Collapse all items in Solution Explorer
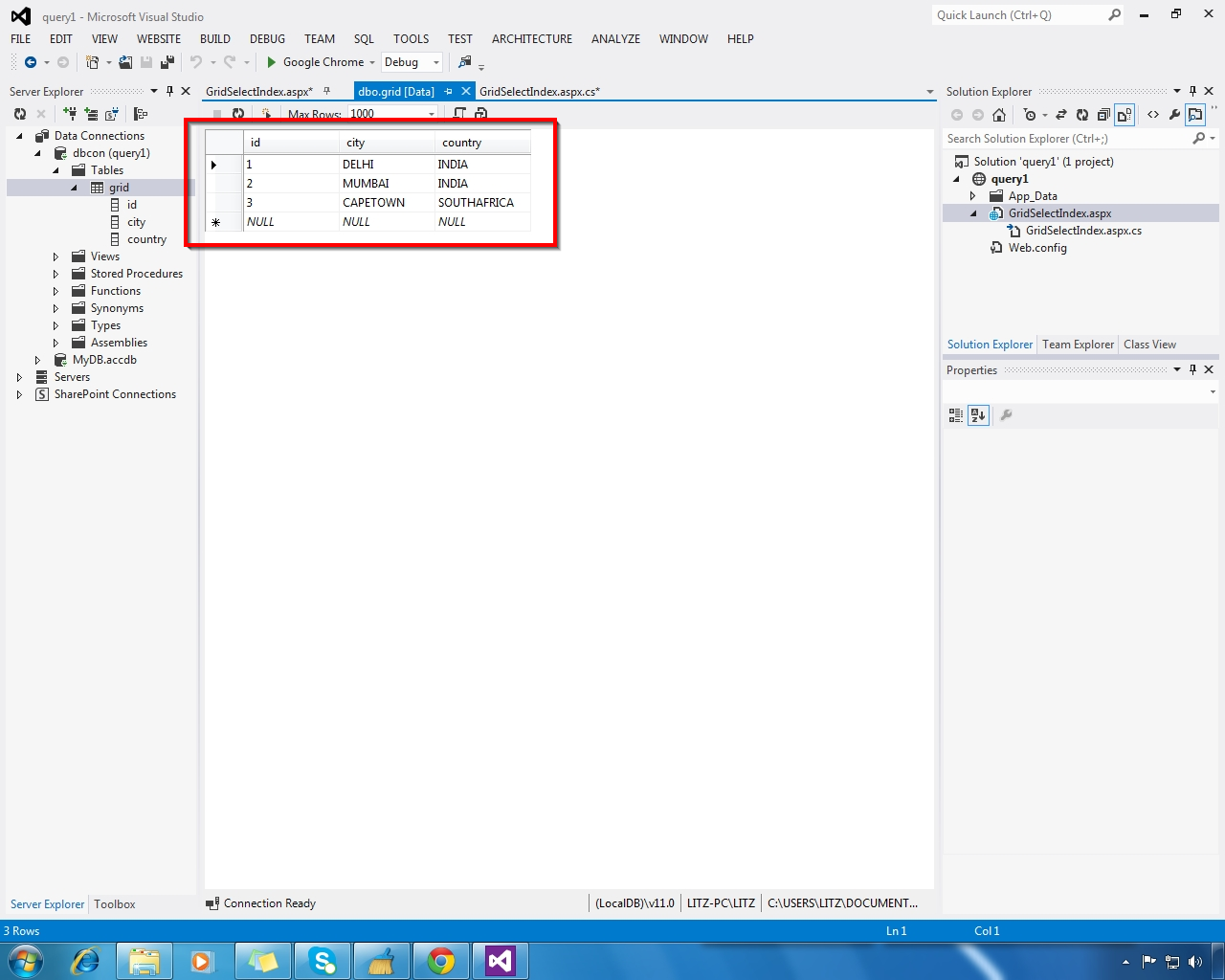Image resolution: width=1225 pixels, height=980 pixels. [x=1102, y=114]
